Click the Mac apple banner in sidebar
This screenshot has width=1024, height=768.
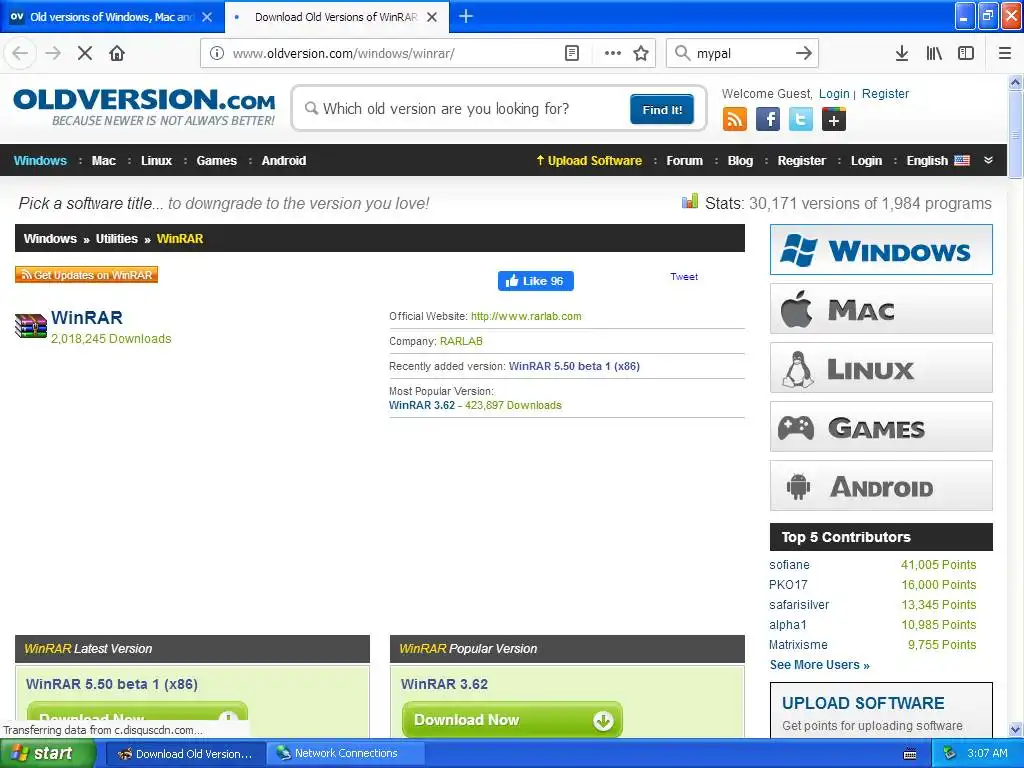[881, 309]
